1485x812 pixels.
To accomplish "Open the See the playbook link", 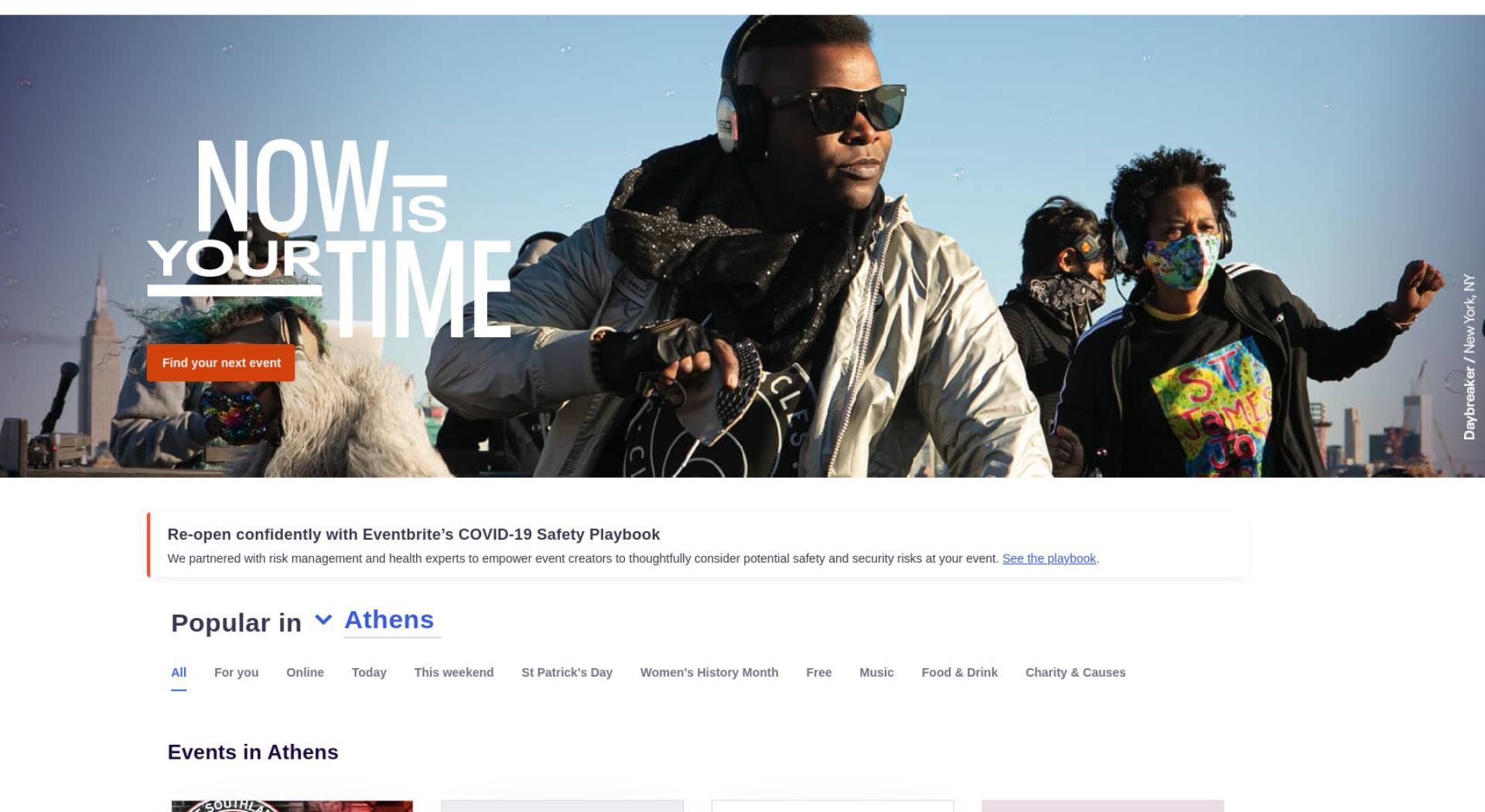I will pos(1049,558).
